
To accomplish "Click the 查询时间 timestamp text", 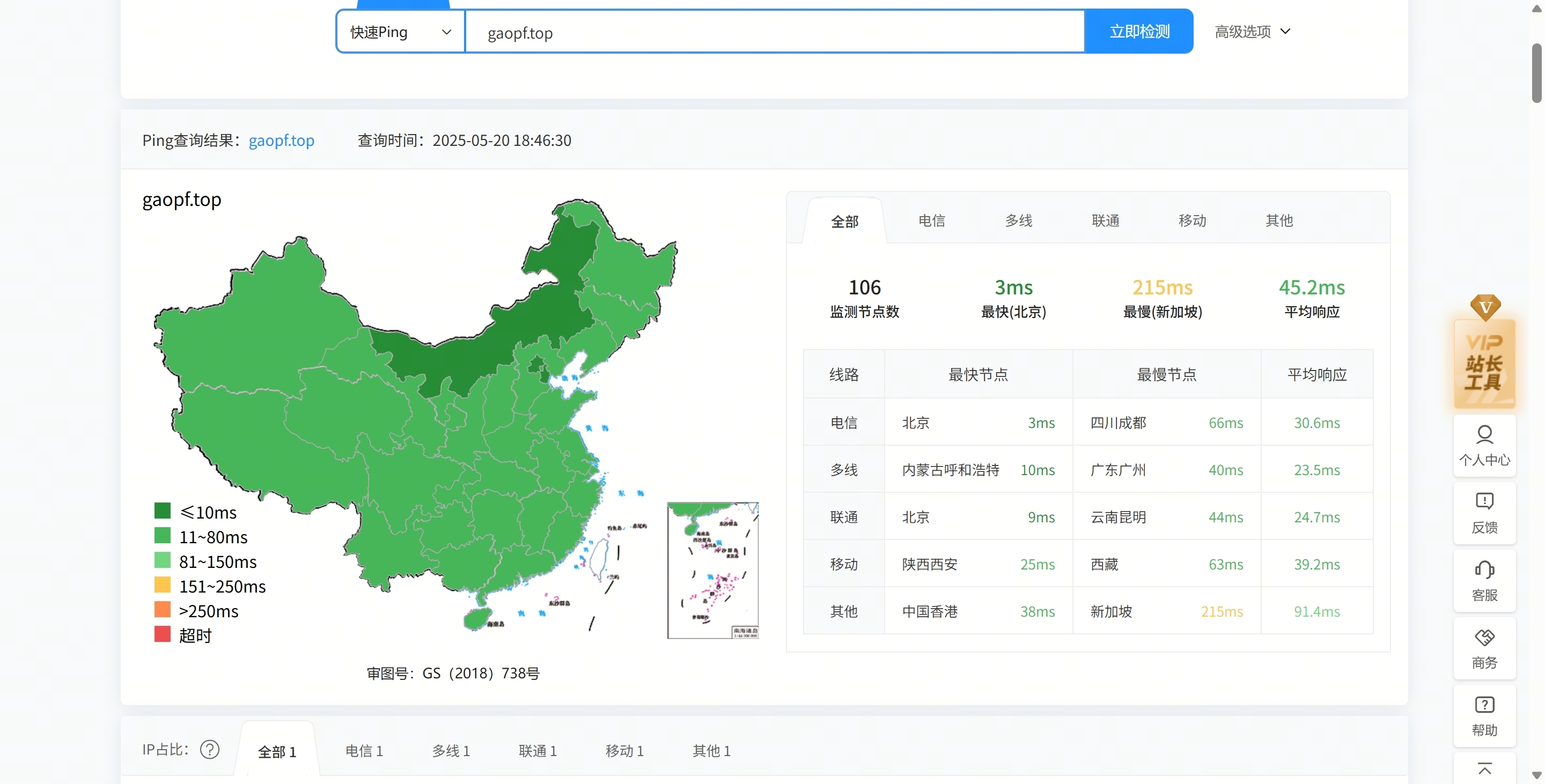I will (x=464, y=140).
